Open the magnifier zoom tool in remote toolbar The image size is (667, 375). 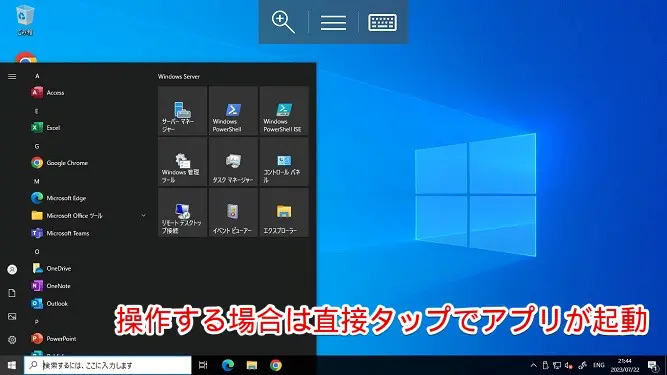[x=283, y=22]
